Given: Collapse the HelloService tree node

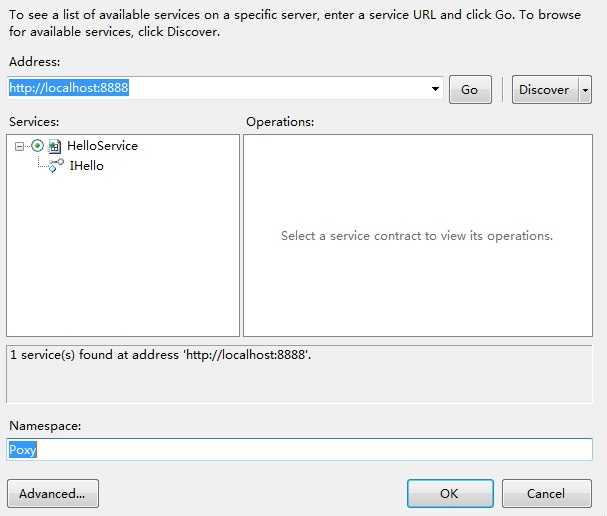Looking at the screenshot, I should 19,146.
